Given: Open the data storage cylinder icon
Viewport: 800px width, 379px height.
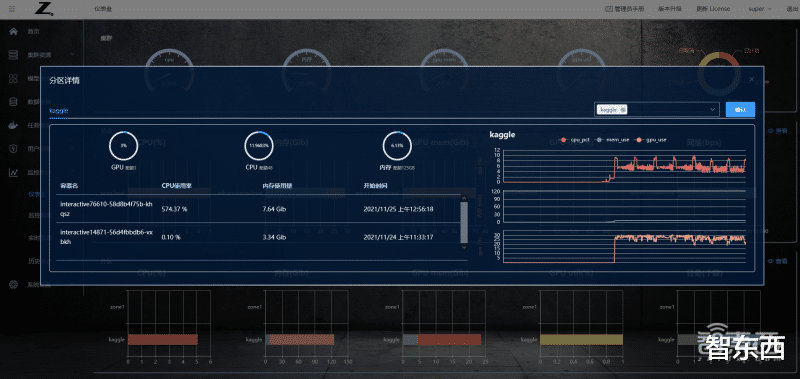Looking at the screenshot, I should (13, 102).
